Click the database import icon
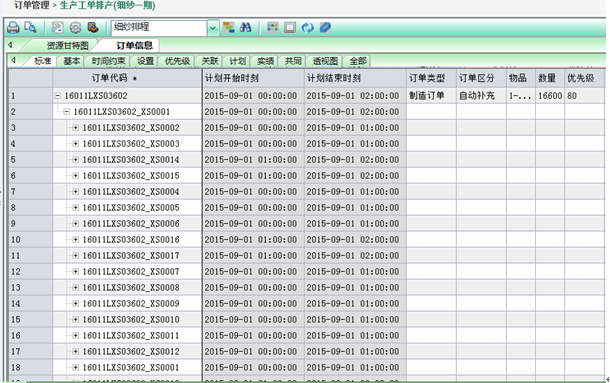Viewport: 610px width, 383px height. (93, 28)
